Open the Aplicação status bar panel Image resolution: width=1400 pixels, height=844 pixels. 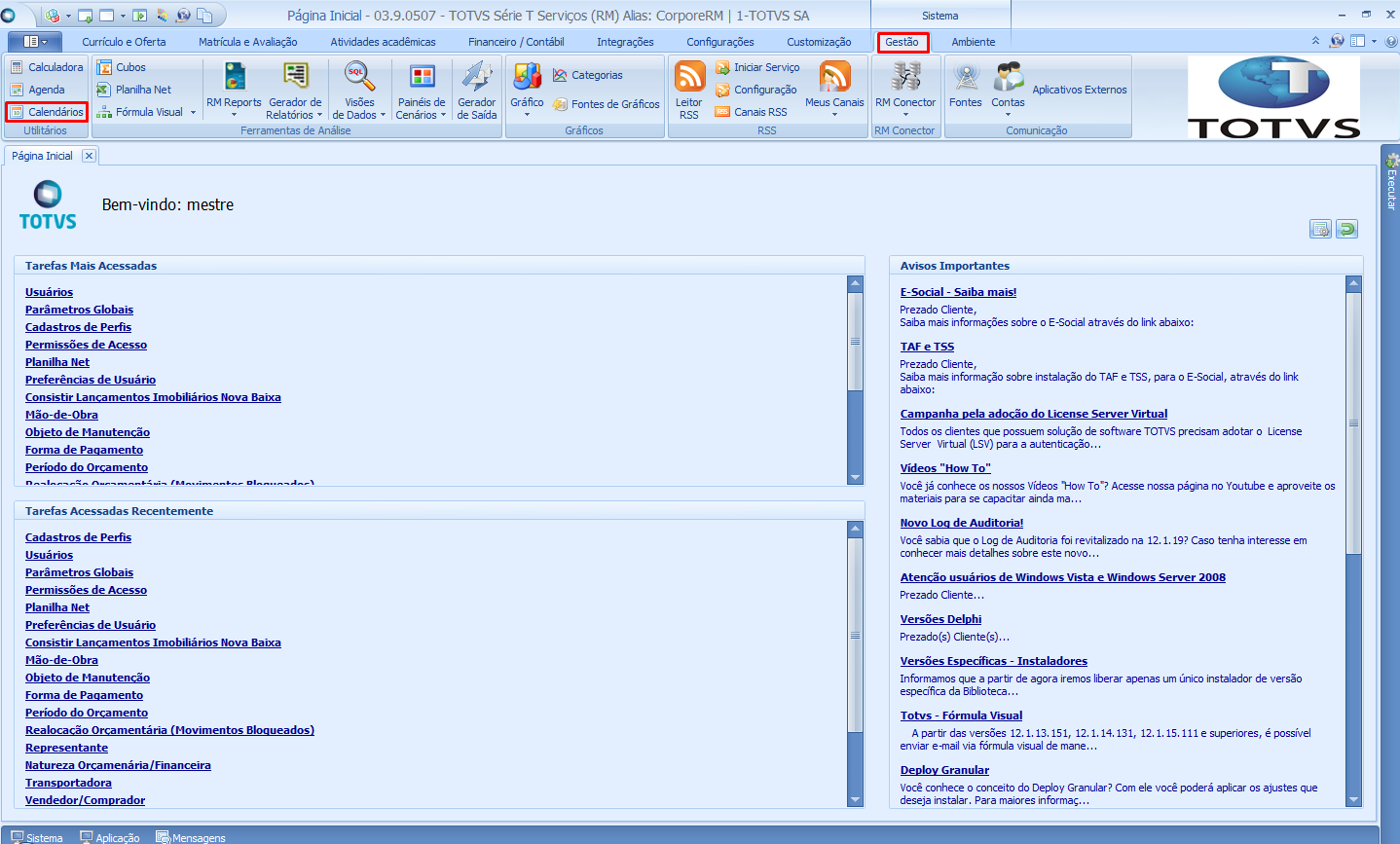pyautogui.click(x=110, y=837)
